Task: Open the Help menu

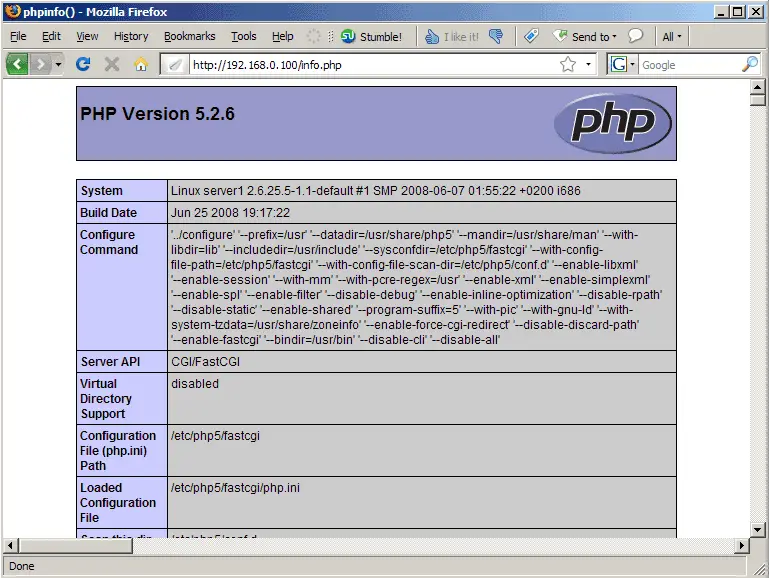Action: click(x=282, y=36)
